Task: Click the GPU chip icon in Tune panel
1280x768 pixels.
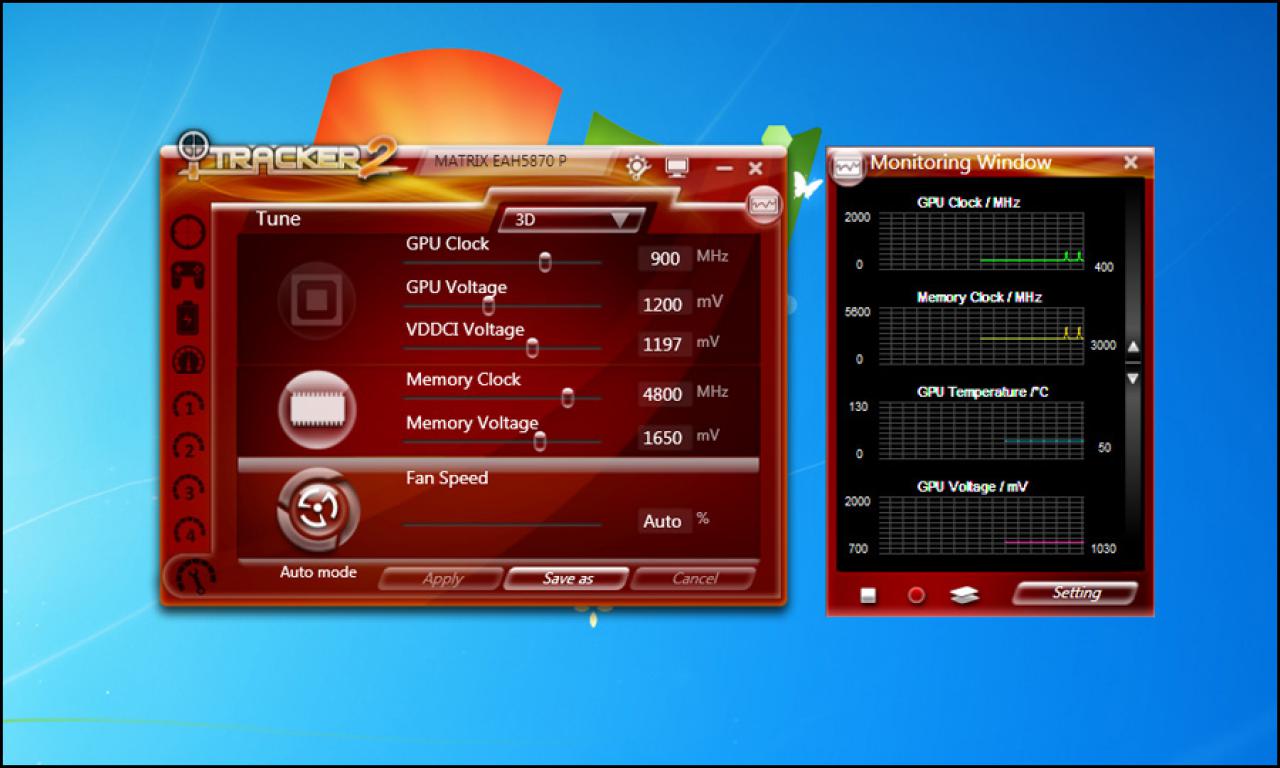Action: point(316,300)
